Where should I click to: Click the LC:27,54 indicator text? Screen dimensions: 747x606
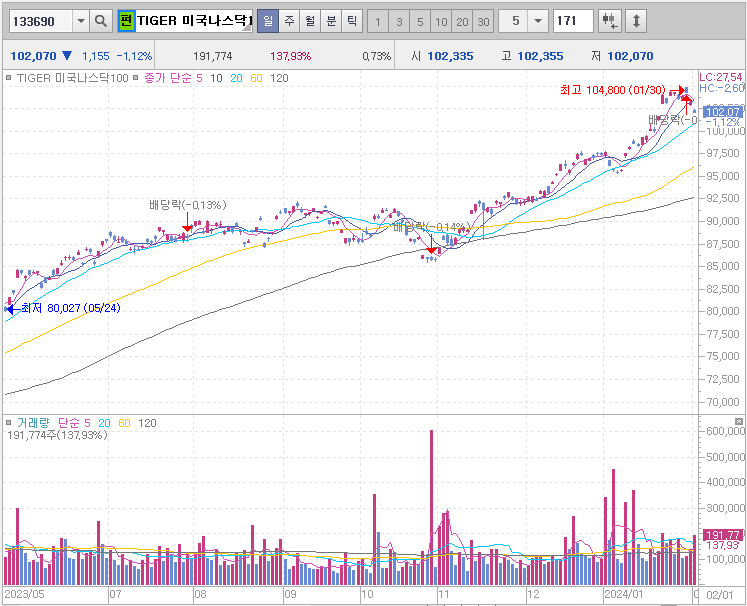click(x=721, y=77)
